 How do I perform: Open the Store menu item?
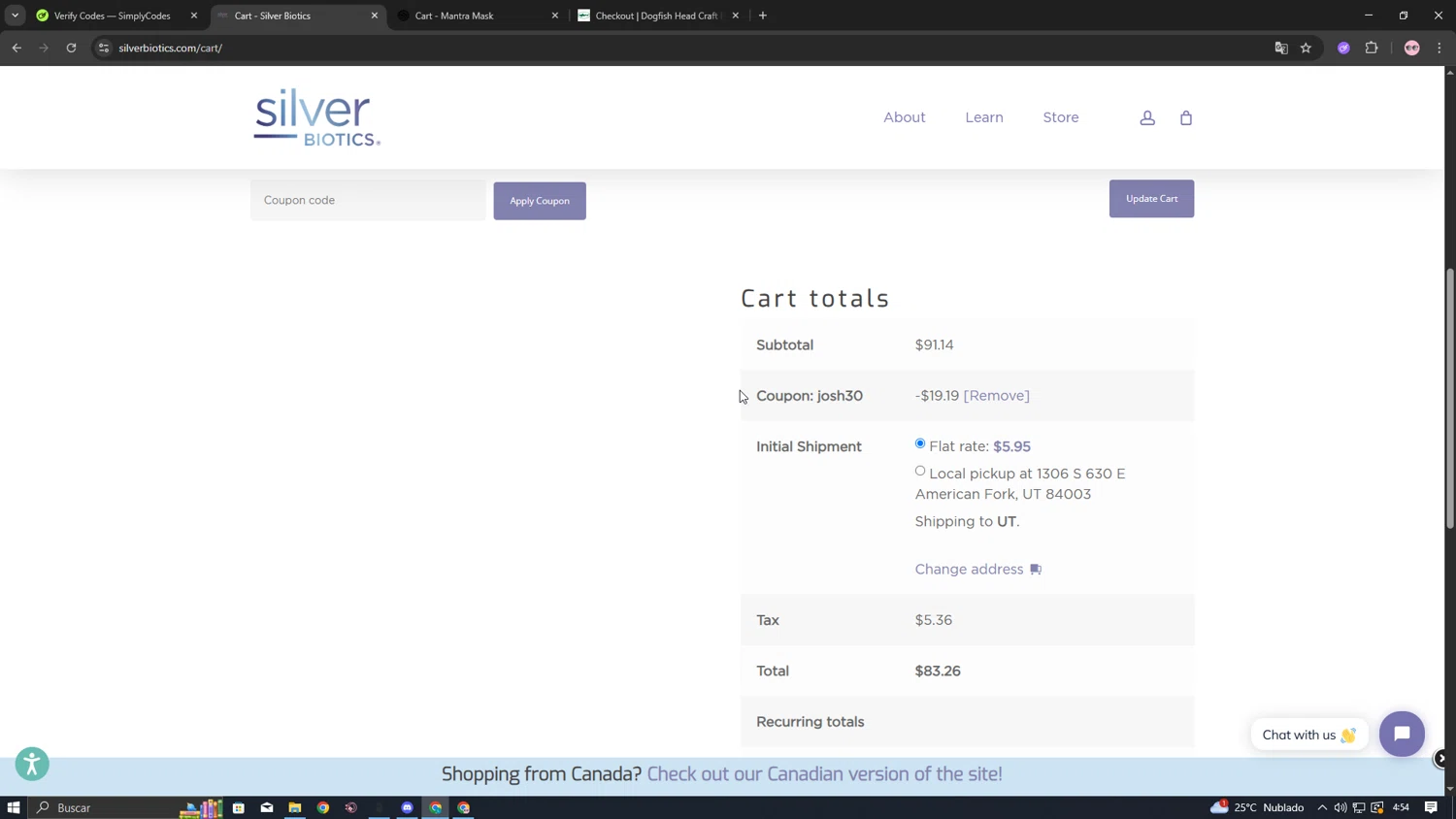click(1061, 117)
